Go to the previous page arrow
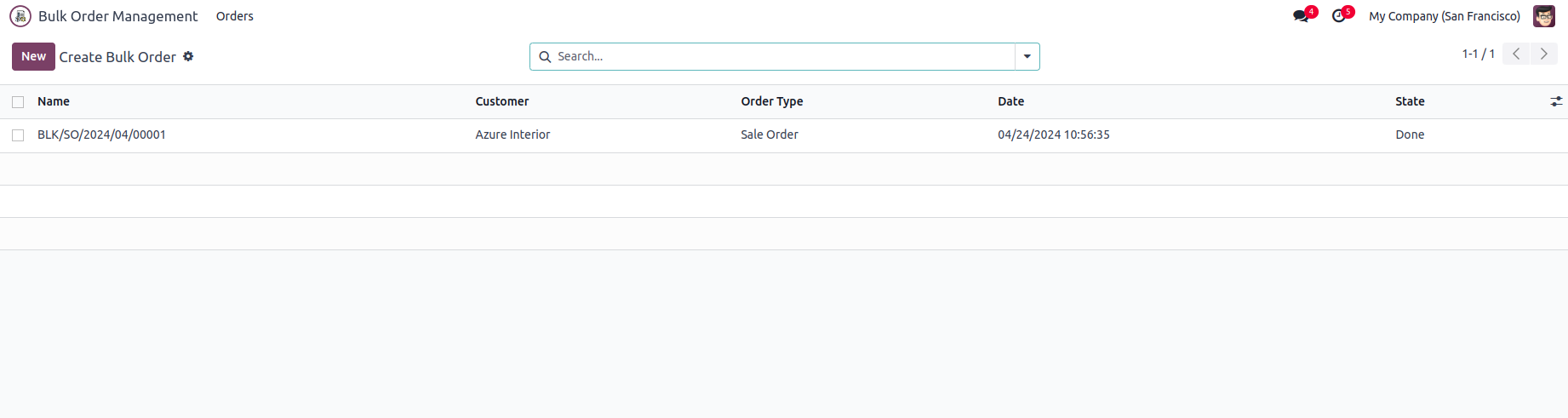Image resolution: width=1568 pixels, height=418 pixels. point(1516,54)
